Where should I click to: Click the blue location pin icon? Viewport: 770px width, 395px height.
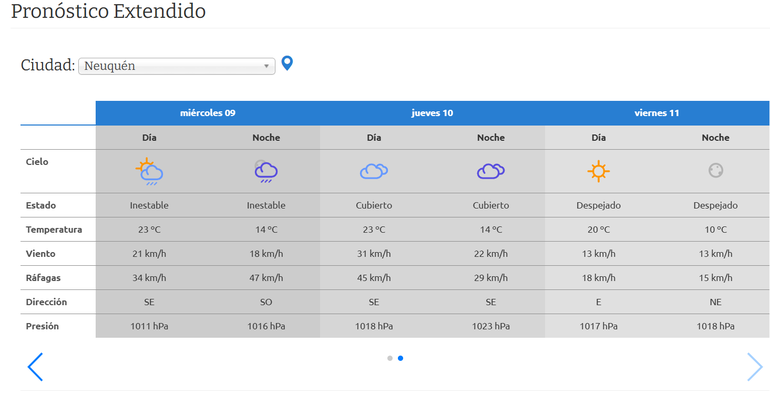(287, 63)
